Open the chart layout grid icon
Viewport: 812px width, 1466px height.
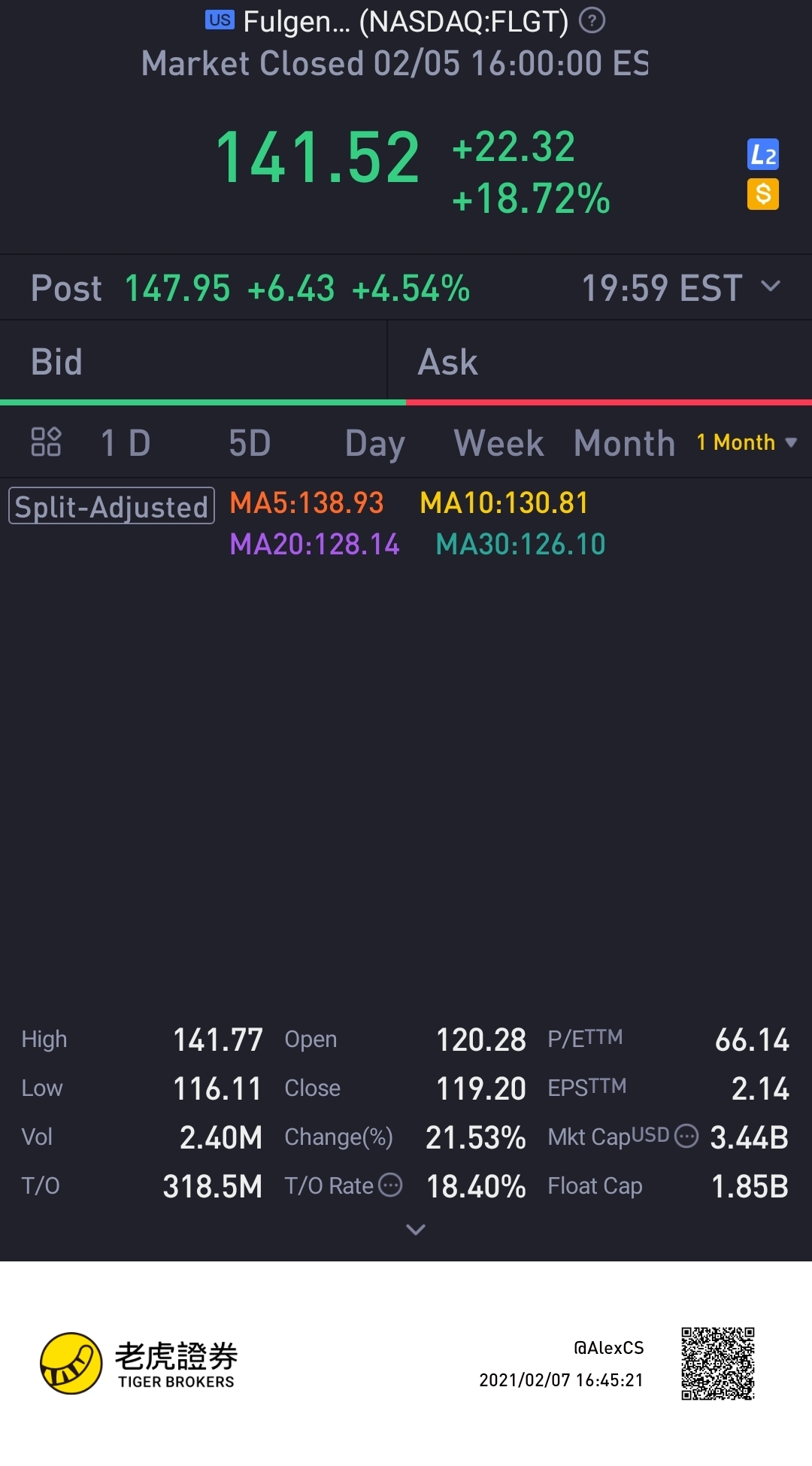coord(46,442)
